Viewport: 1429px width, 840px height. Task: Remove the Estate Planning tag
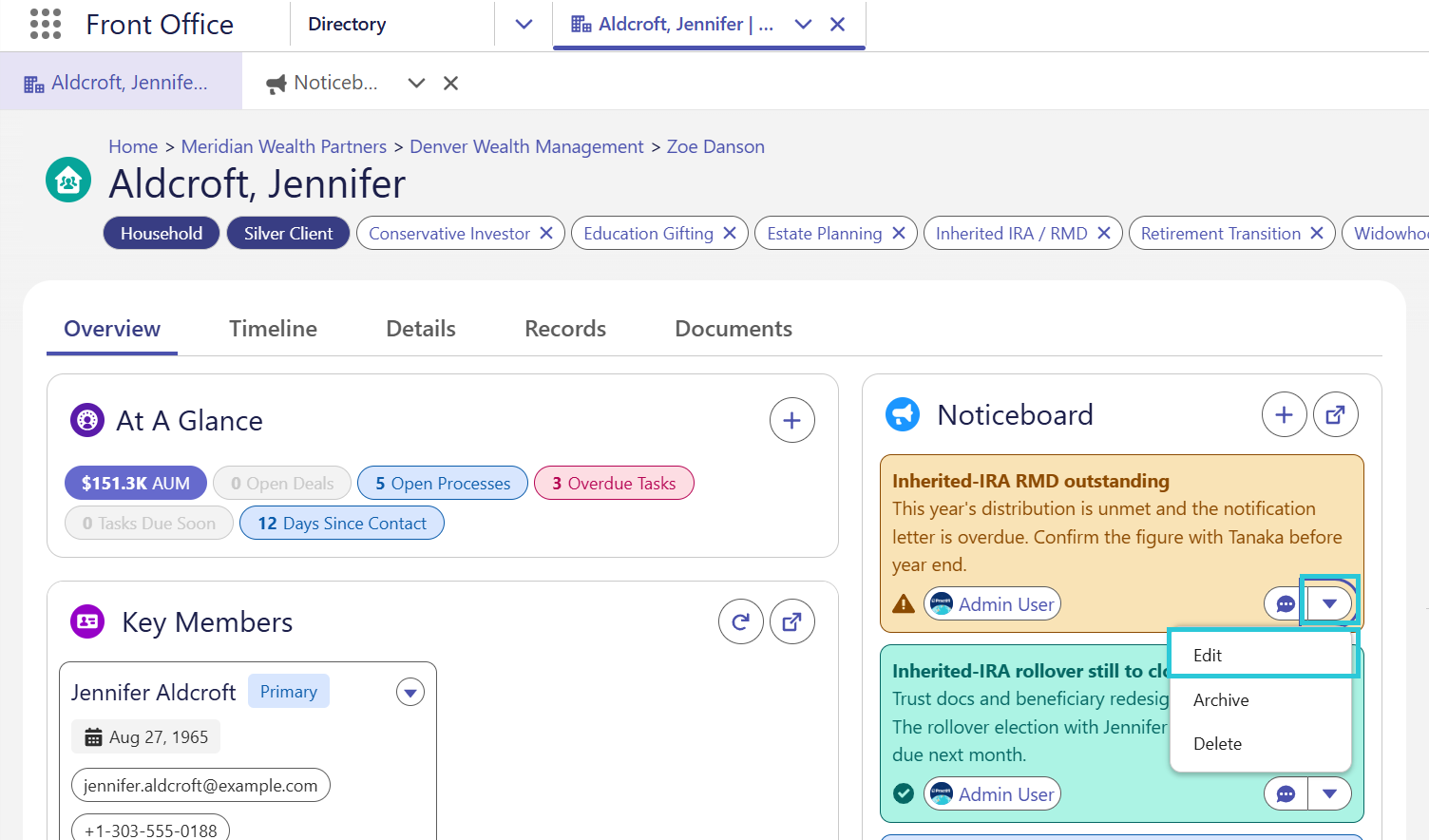899,233
